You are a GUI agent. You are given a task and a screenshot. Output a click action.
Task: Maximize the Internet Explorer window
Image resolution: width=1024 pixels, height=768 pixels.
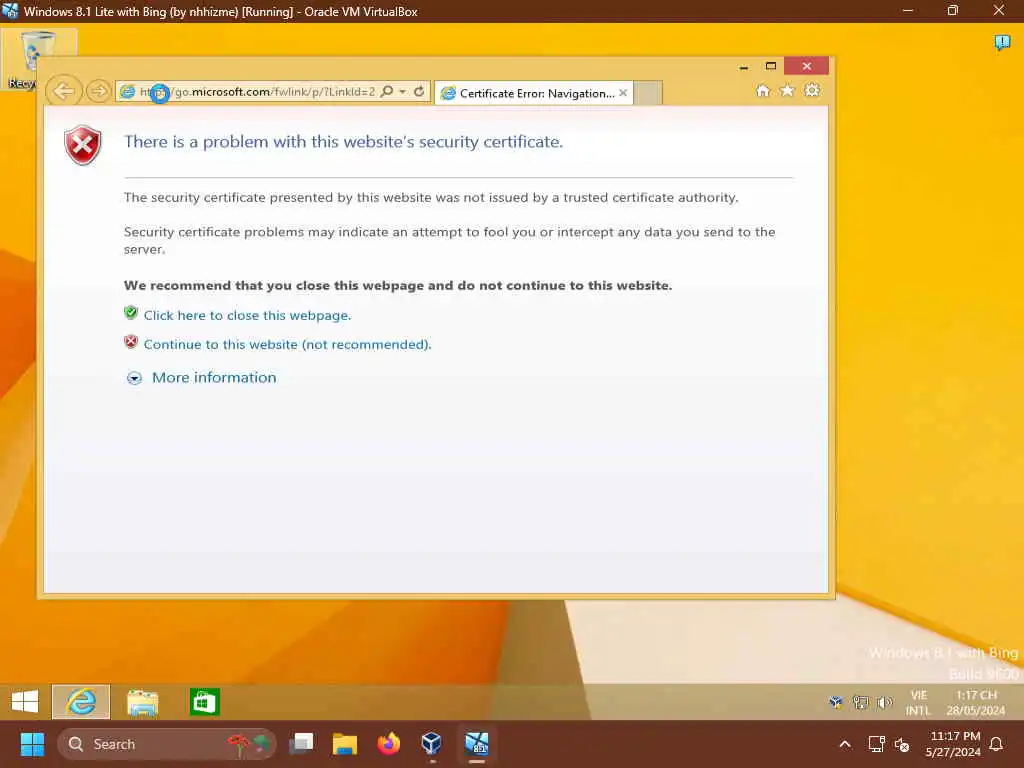click(x=771, y=66)
